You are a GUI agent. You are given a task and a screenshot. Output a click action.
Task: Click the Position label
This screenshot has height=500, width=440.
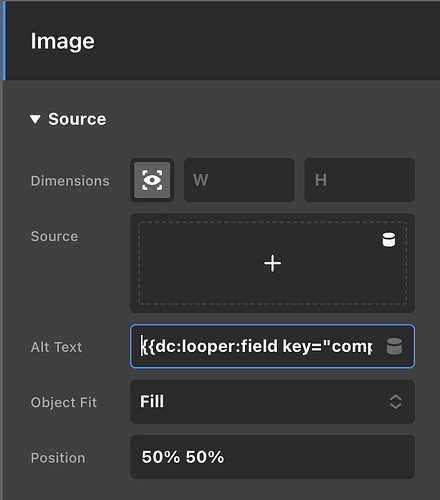[x=58, y=458]
